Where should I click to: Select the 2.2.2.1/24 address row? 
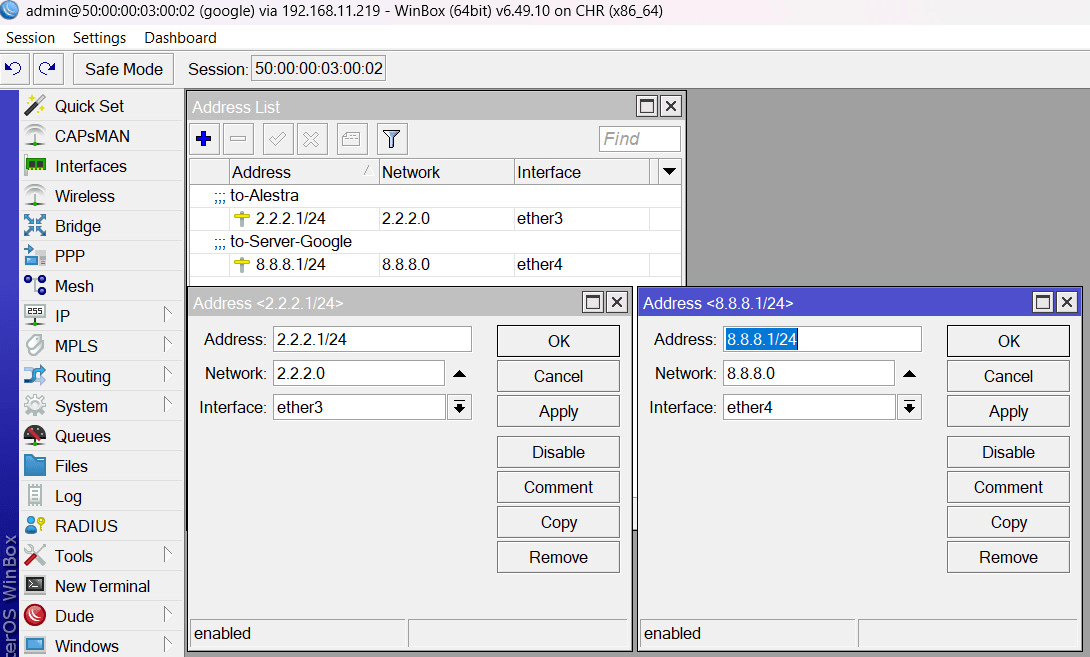tap(435, 218)
